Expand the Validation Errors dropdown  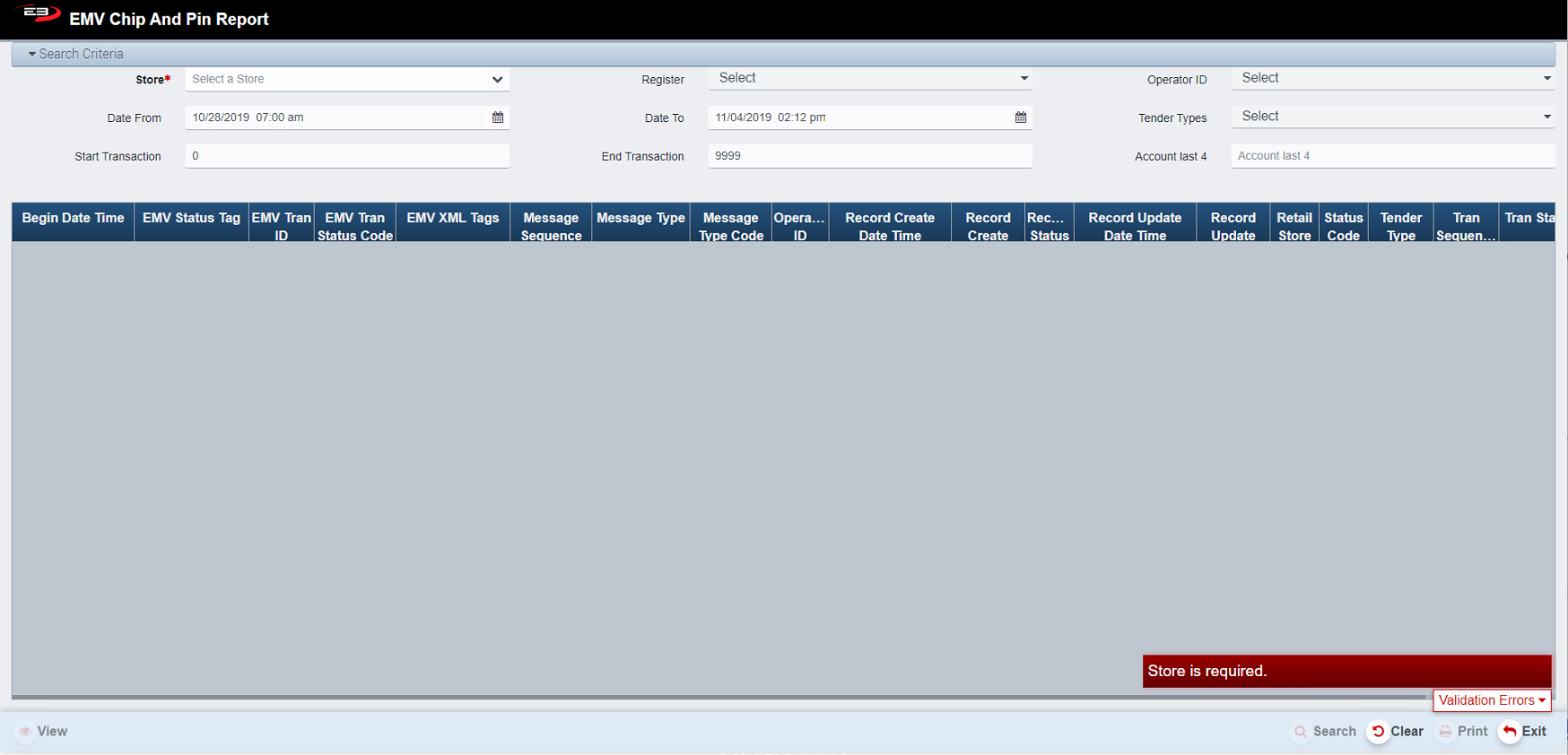pos(1492,700)
